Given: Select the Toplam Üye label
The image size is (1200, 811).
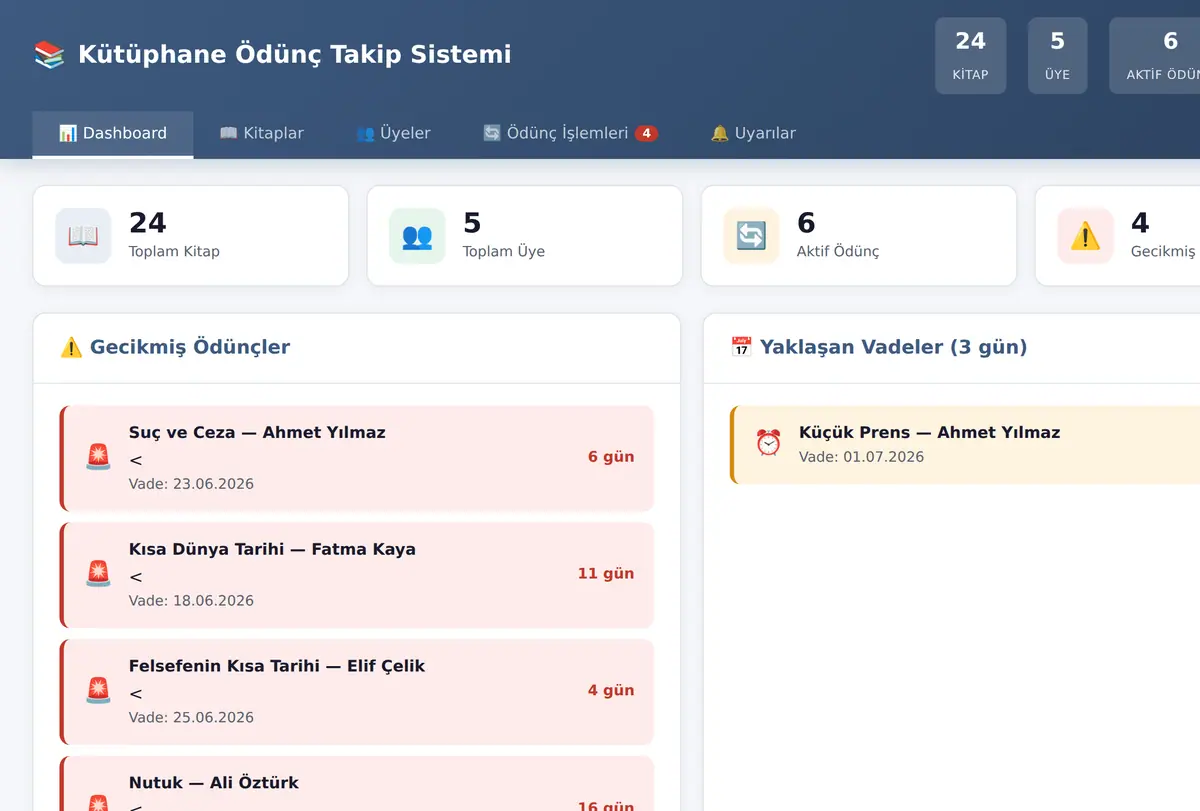Looking at the screenshot, I should tap(504, 252).
